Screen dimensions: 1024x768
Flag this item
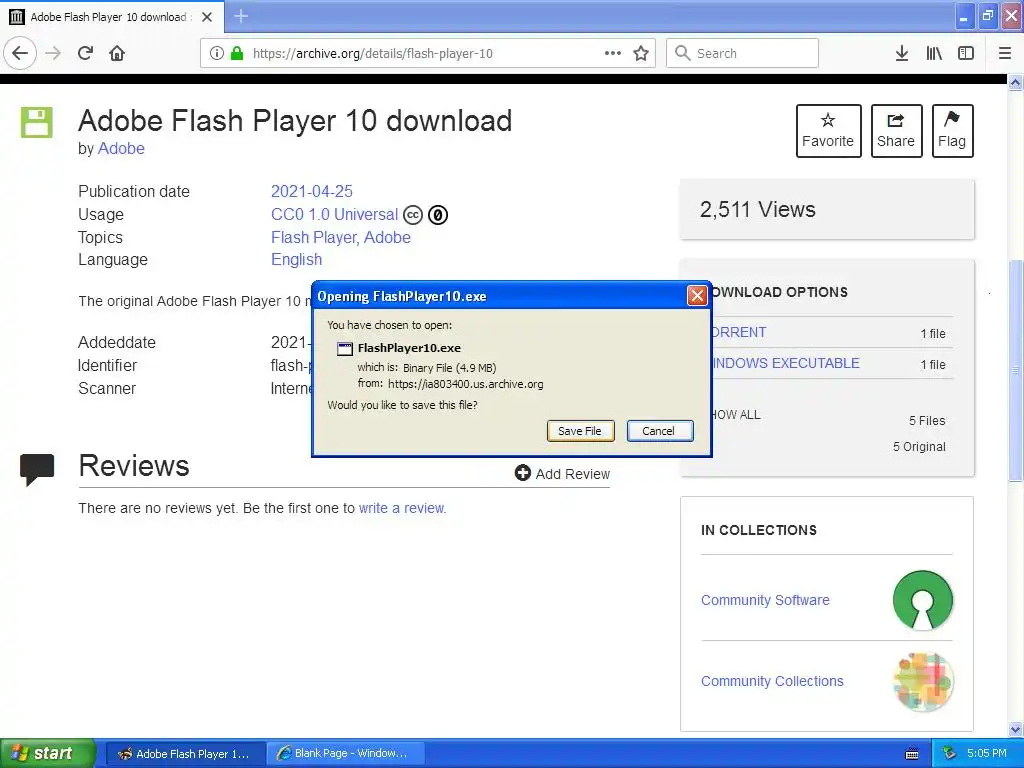[952, 131]
